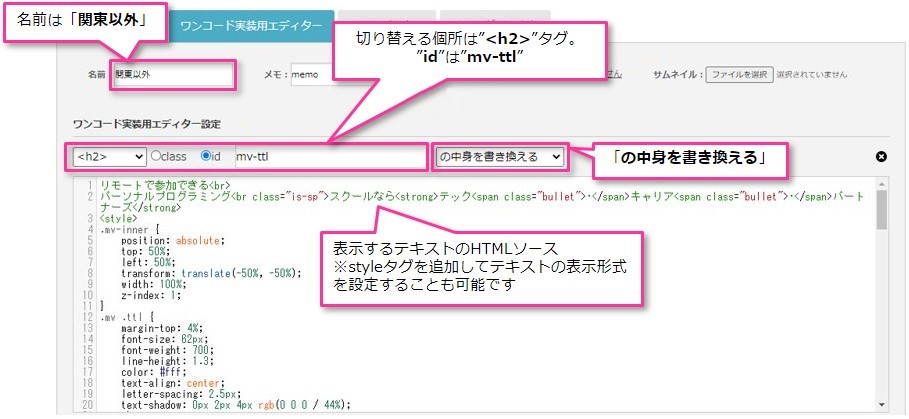
Task: Click the ファイルを選択 button
Action: [739, 74]
